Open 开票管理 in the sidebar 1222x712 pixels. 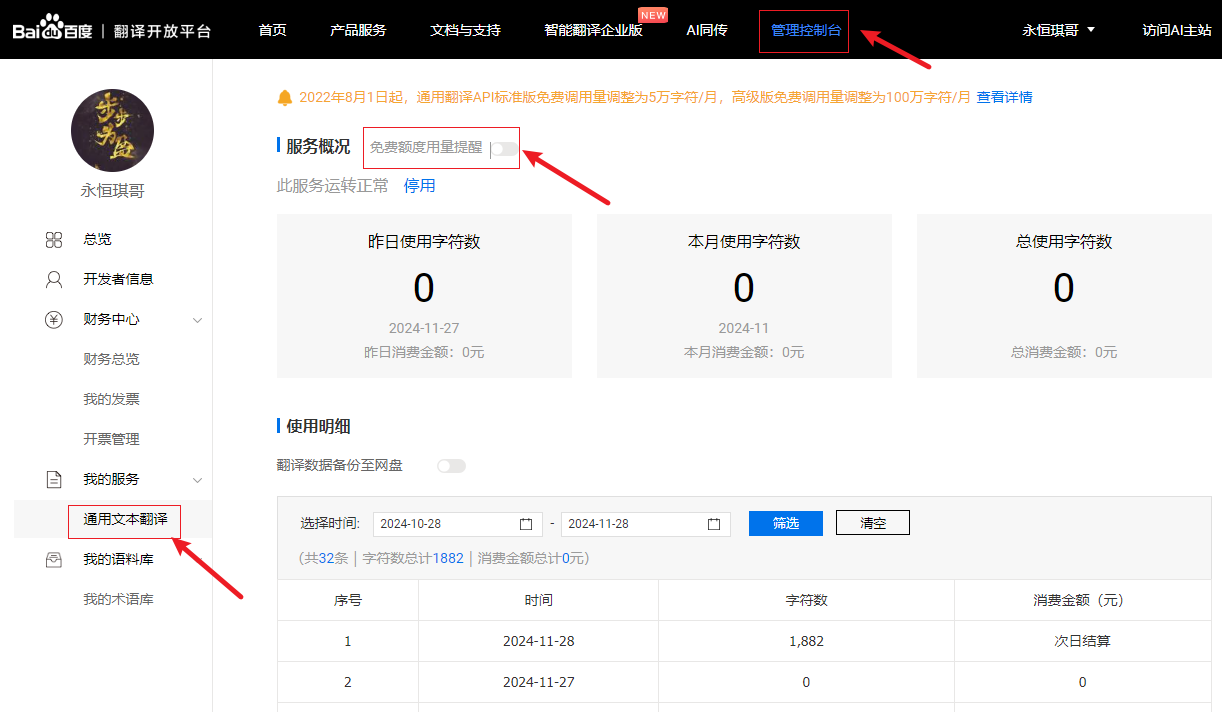coord(111,439)
